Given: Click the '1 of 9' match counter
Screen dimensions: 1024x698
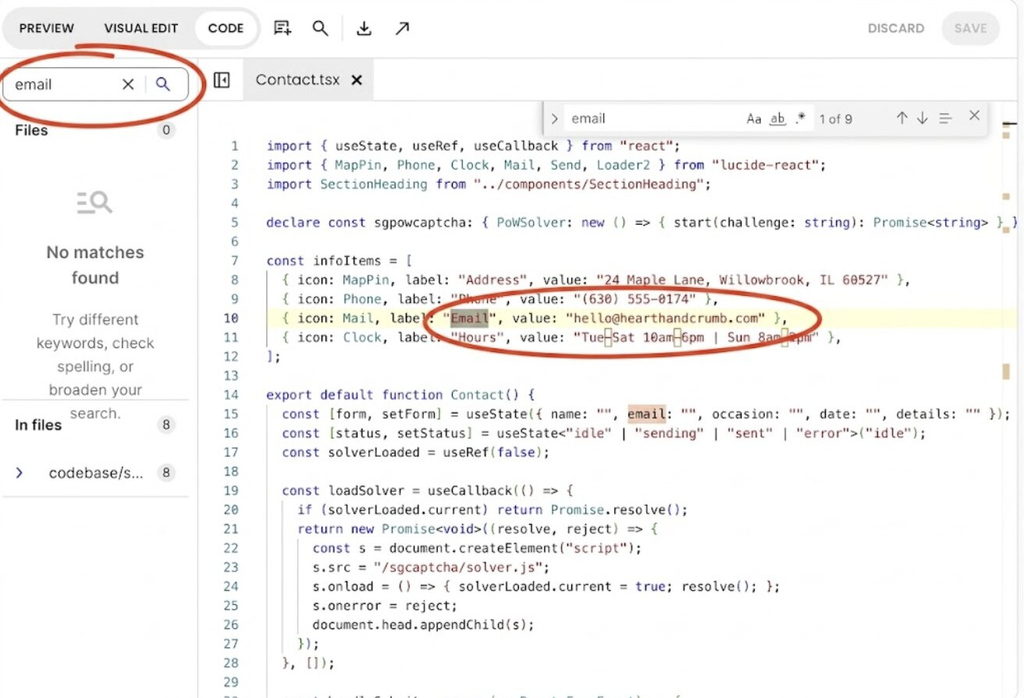Looking at the screenshot, I should (835, 119).
